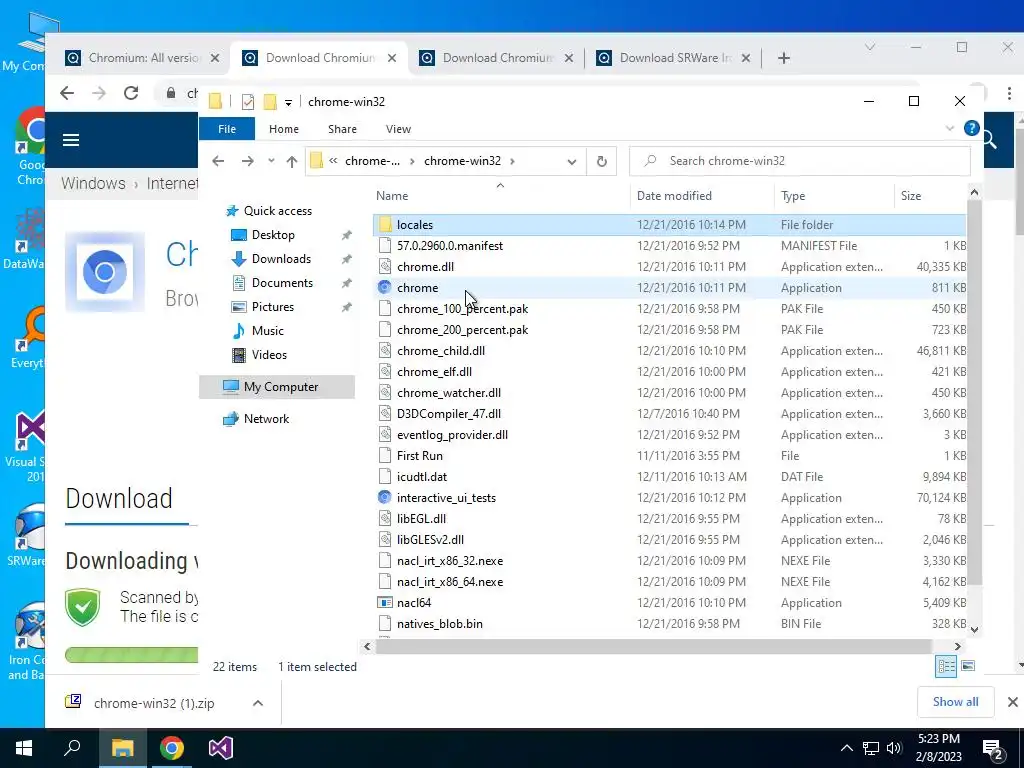Click vertical scrollbar down arrow in file list
Image resolution: width=1024 pixels, height=768 pixels.
pos(974,630)
